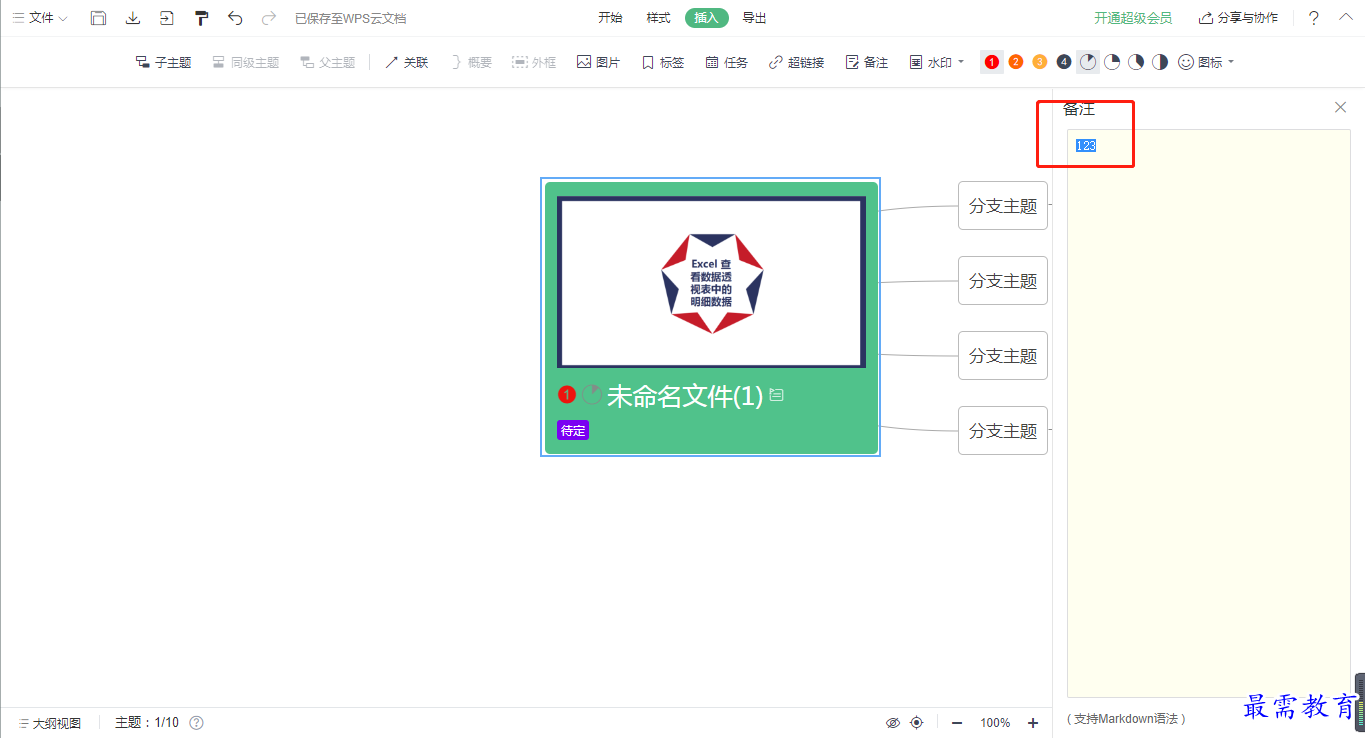
Task: Apply dark priority 4 marker
Action: (1064, 62)
